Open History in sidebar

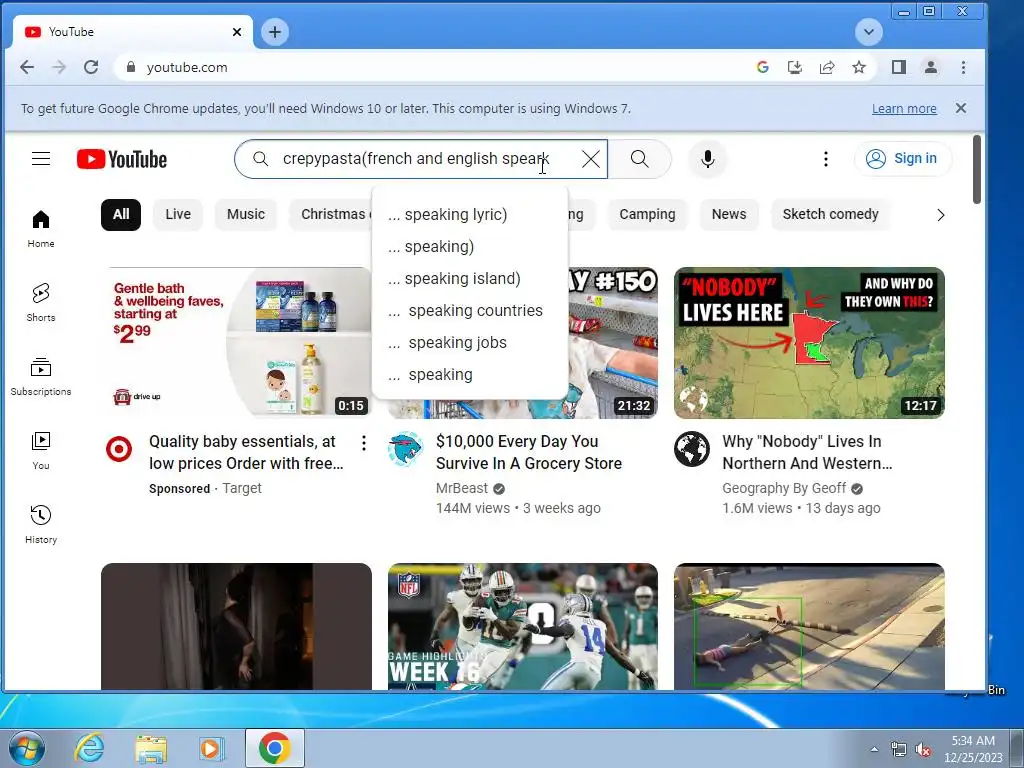click(x=40, y=524)
